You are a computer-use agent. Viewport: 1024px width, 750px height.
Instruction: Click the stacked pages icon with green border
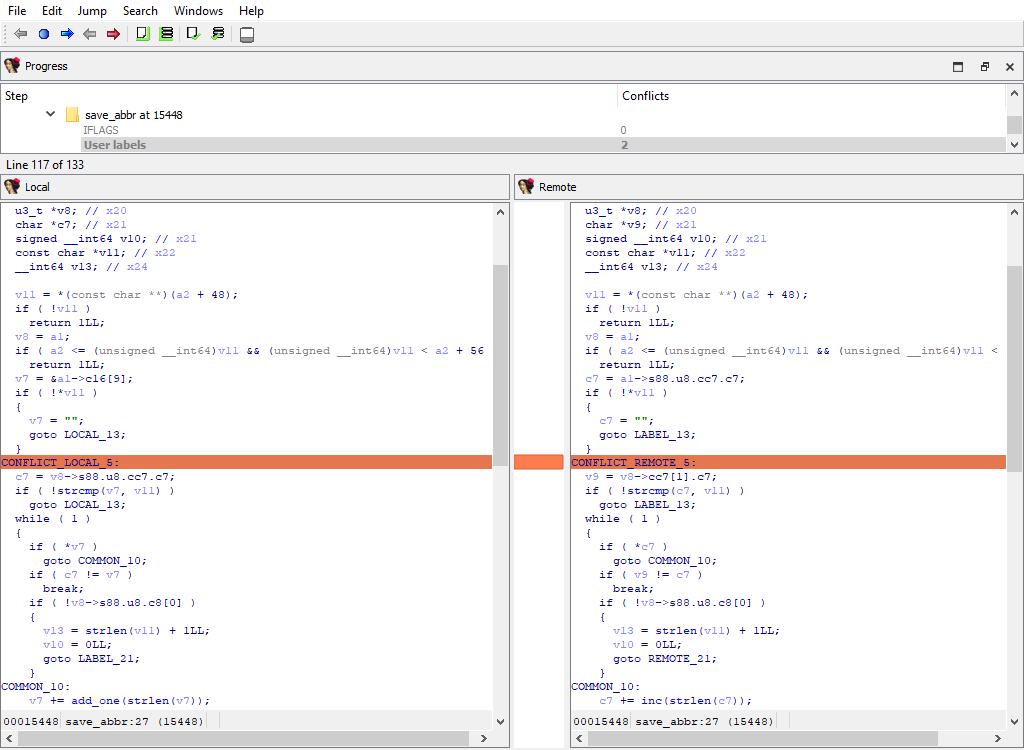(167, 34)
